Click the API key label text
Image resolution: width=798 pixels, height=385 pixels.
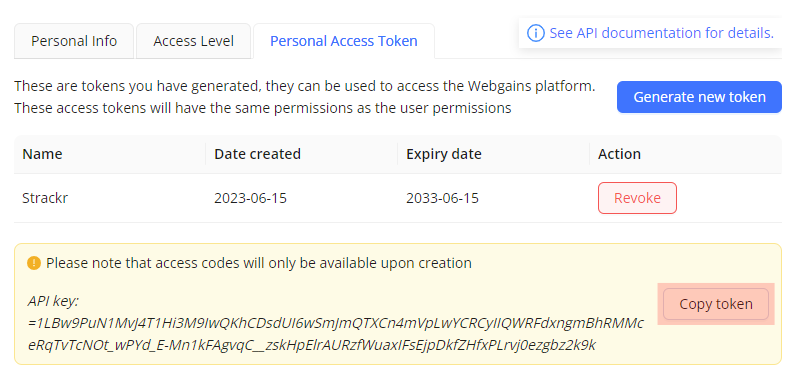pos(53,301)
